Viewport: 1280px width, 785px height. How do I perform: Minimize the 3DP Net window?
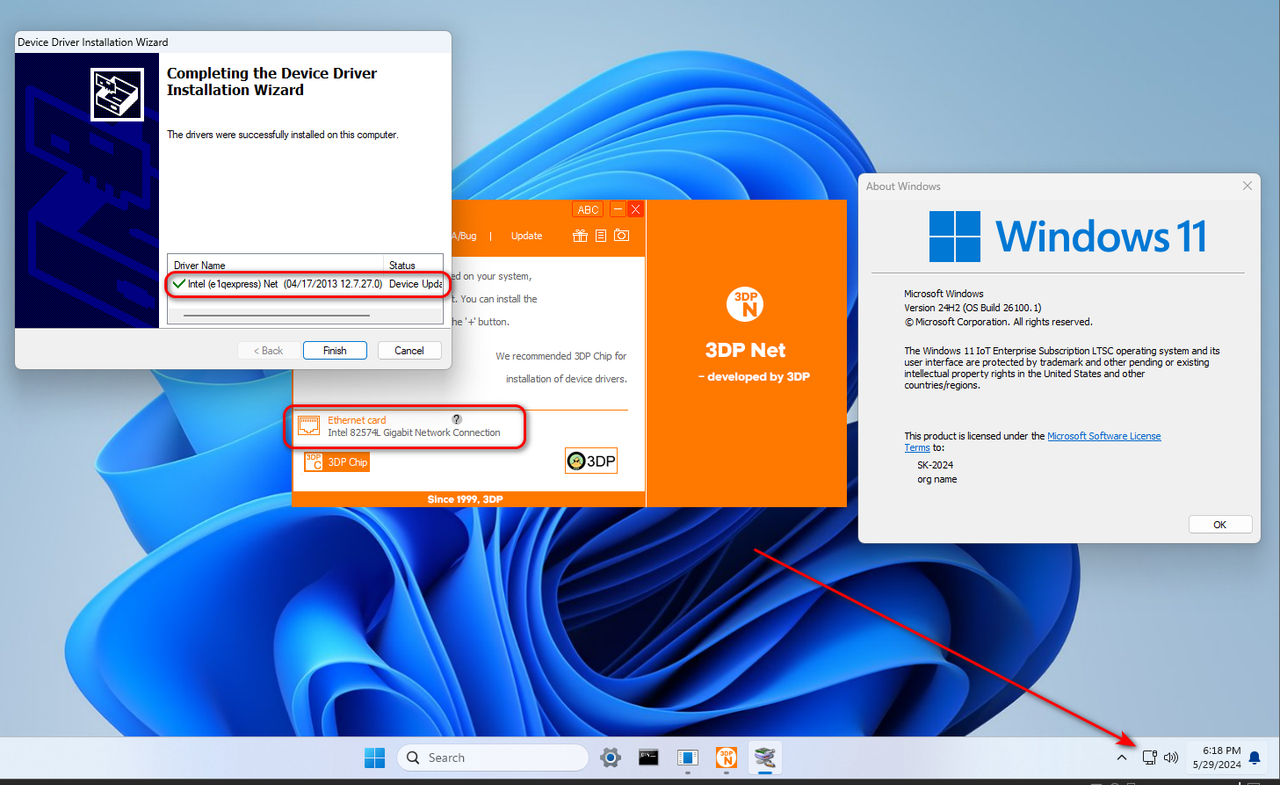pyautogui.click(x=618, y=209)
